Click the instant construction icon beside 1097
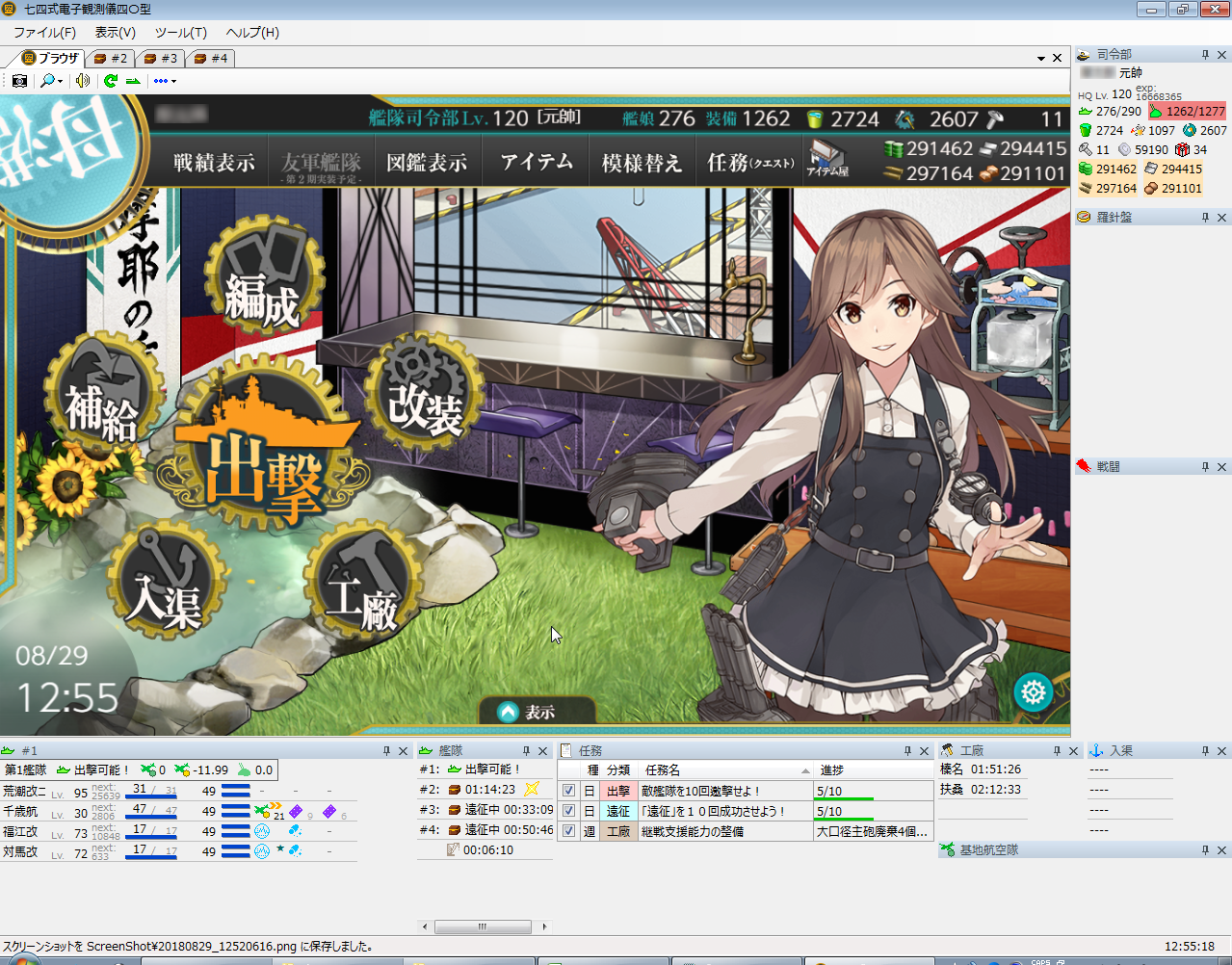Viewport: 1232px width, 965px height. [1138, 131]
